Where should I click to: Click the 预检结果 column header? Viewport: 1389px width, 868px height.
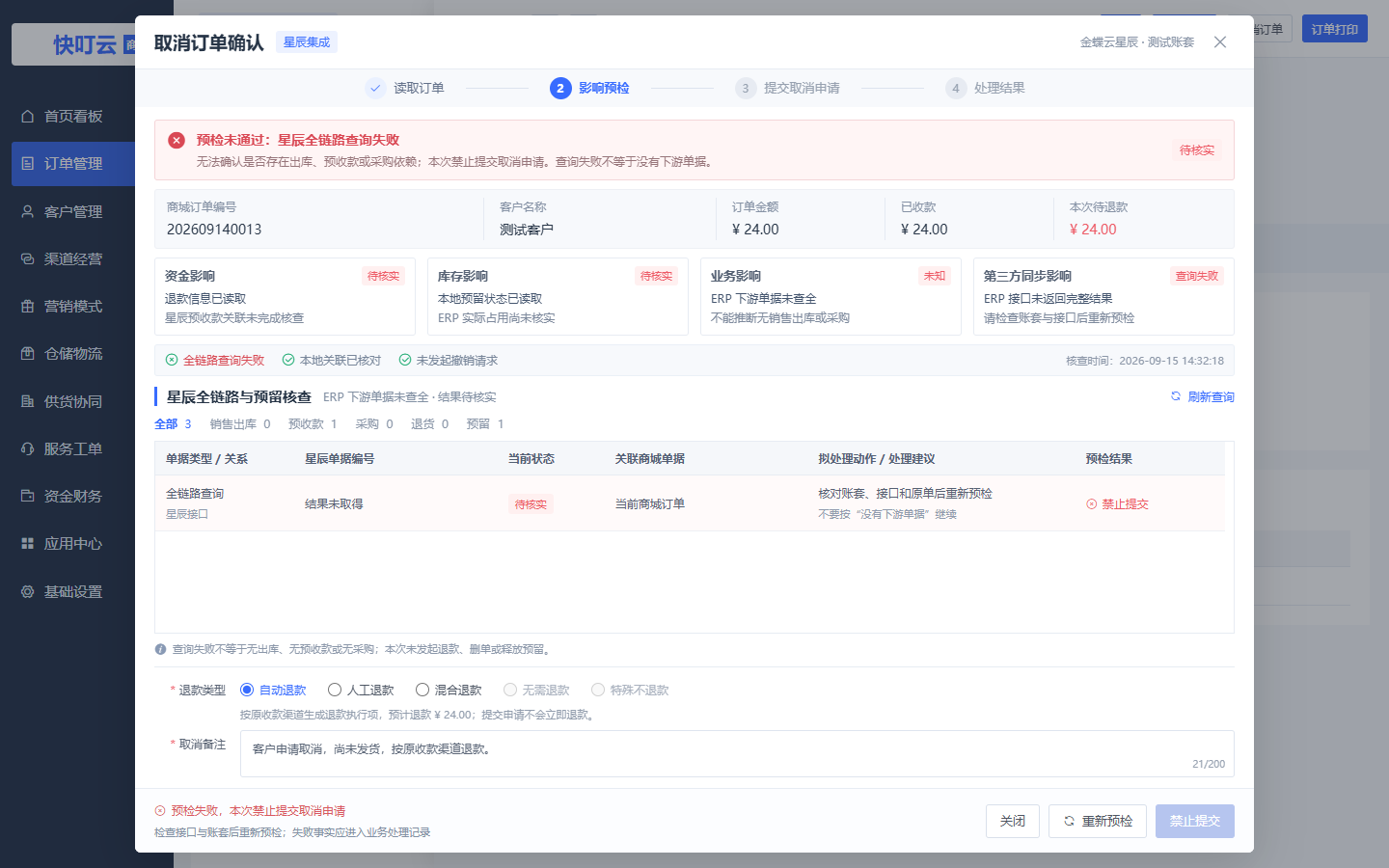(1109, 459)
